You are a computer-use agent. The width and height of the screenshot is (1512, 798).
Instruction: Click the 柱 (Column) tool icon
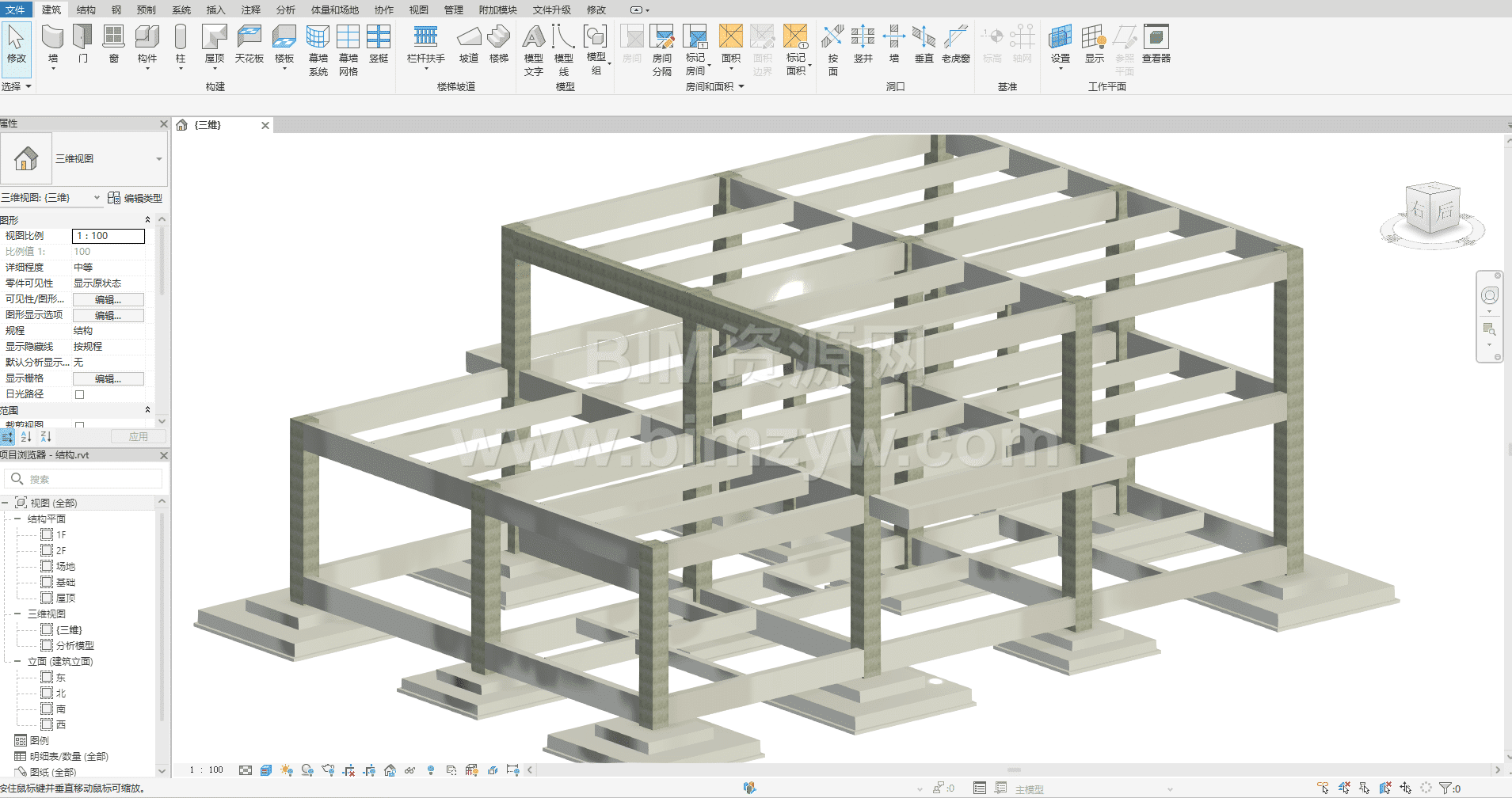181,37
